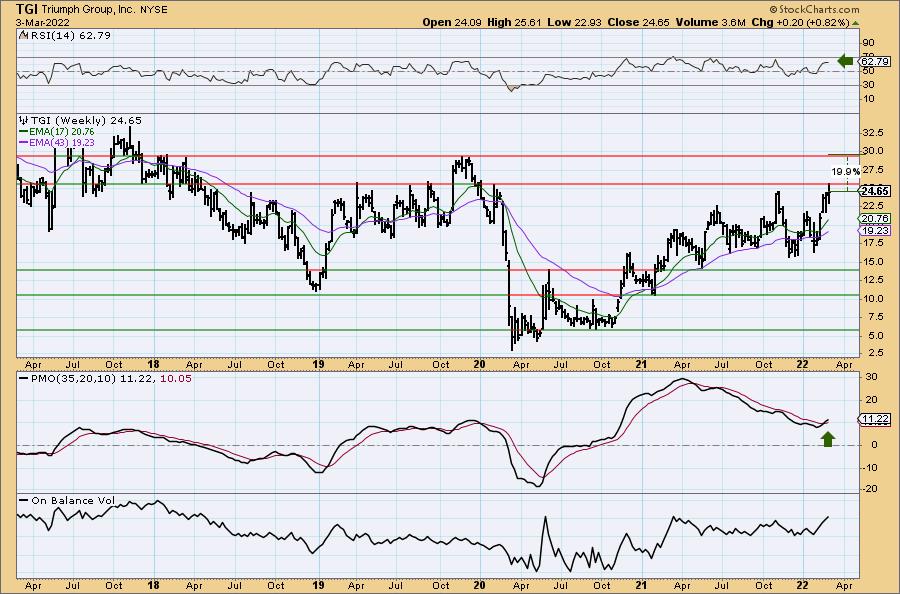Click the On Balance Vol label
The height and width of the screenshot is (594, 900).
73,500
